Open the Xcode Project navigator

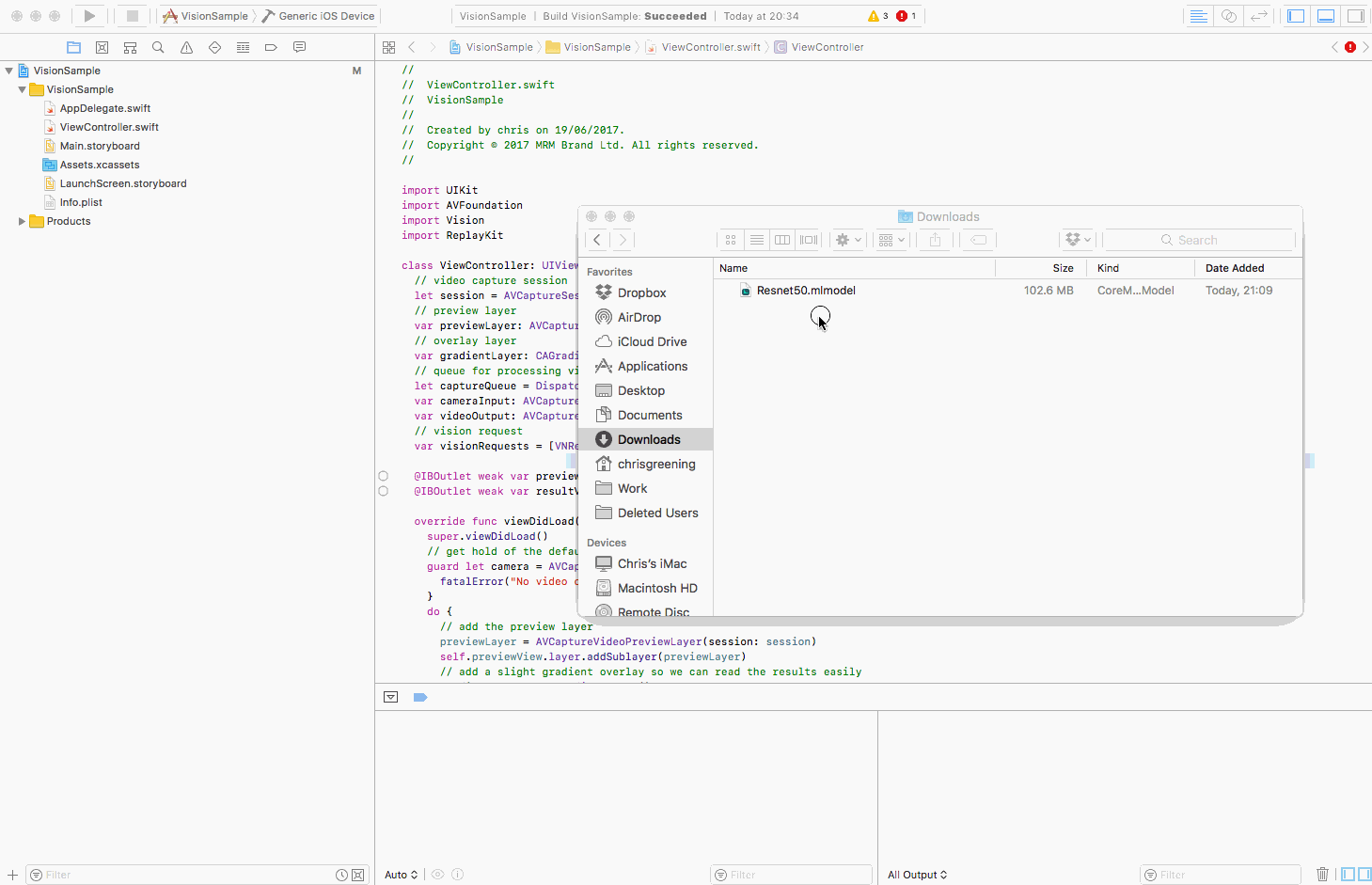coord(73,46)
